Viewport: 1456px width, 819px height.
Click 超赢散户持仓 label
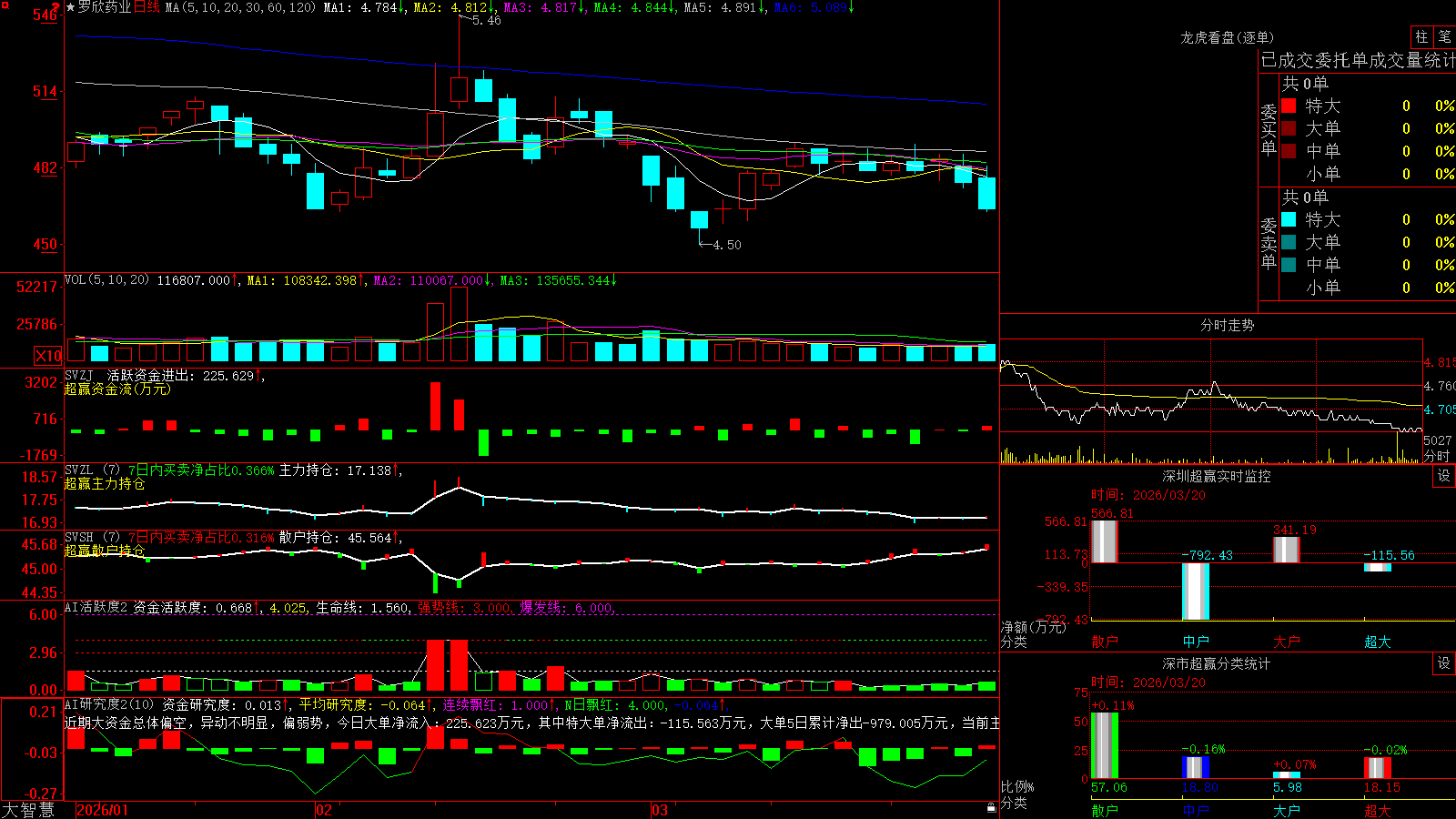105,551
